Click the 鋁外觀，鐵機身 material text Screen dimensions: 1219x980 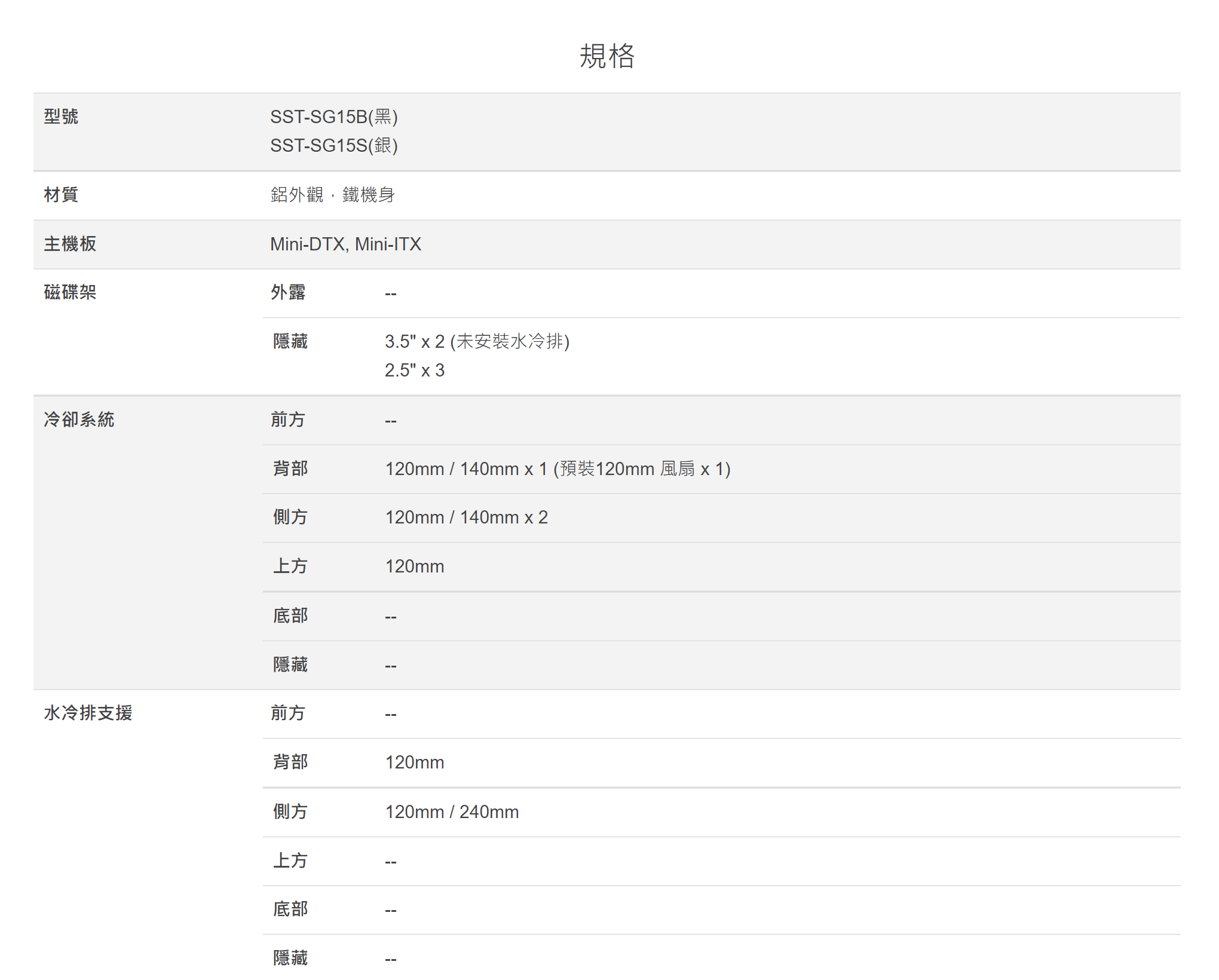(332, 195)
